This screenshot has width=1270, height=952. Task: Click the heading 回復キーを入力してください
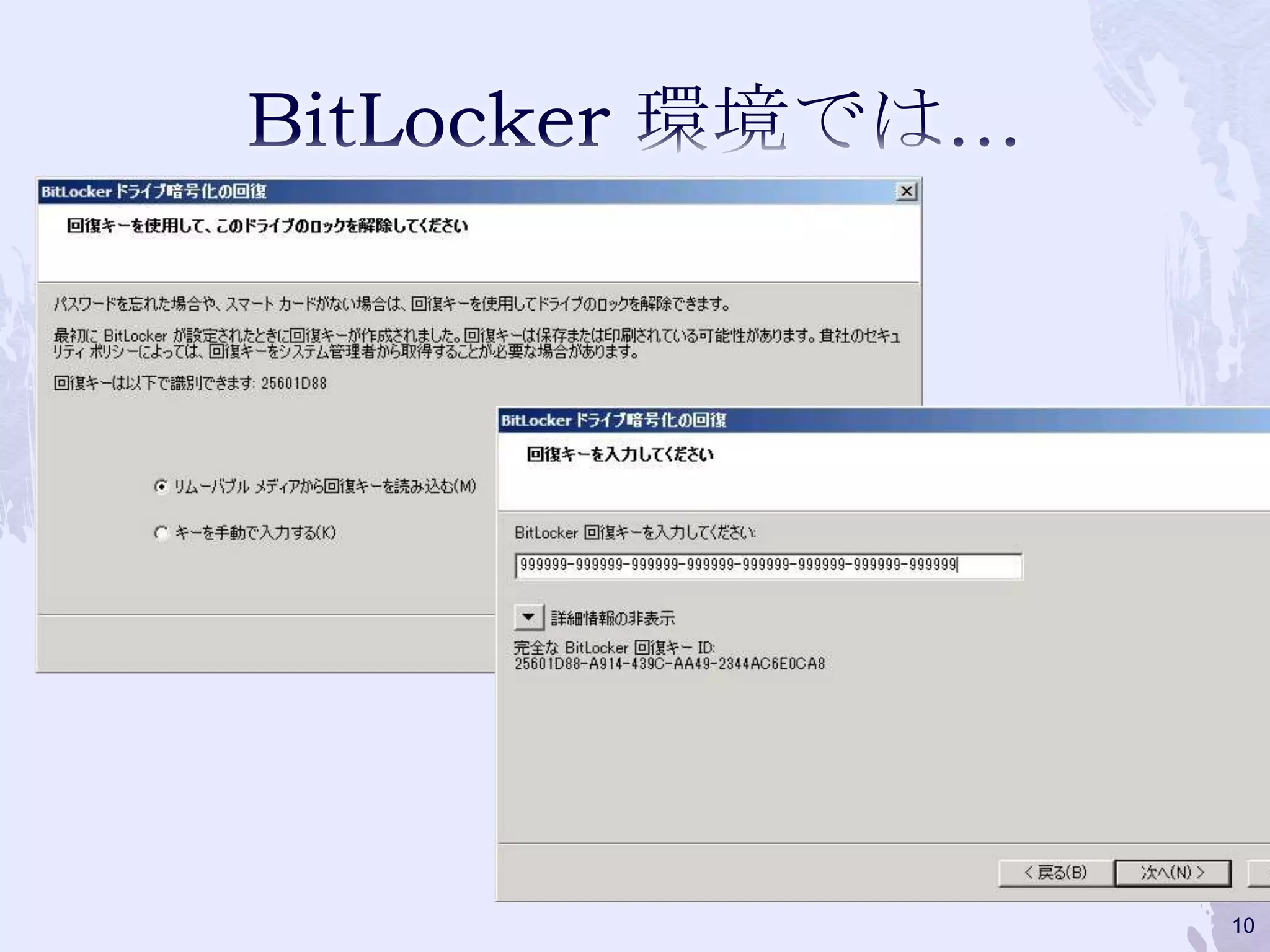point(620,454)
